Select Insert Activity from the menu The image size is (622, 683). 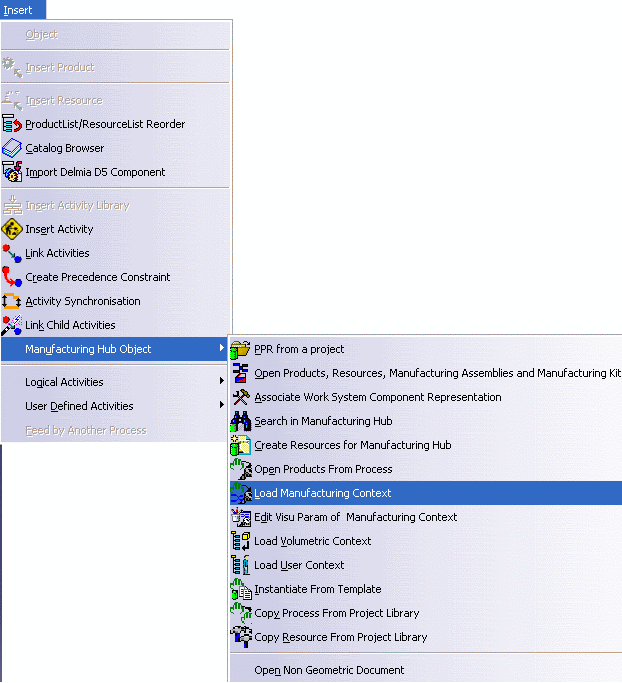[x=115, y=229]
